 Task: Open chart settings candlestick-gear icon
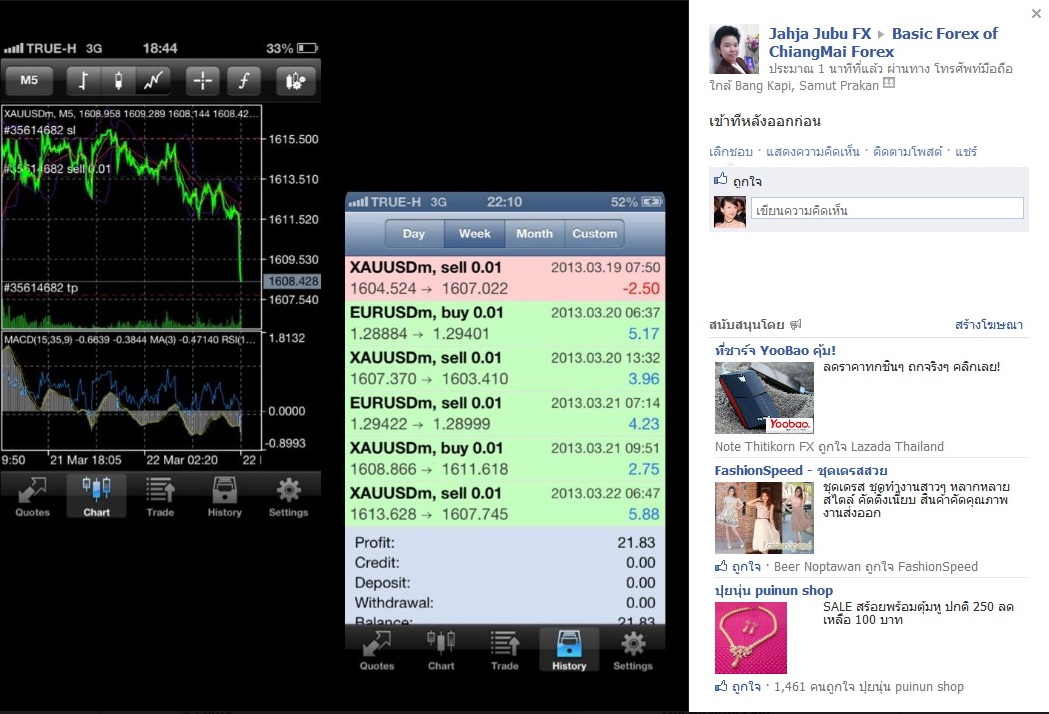point(295,81)
